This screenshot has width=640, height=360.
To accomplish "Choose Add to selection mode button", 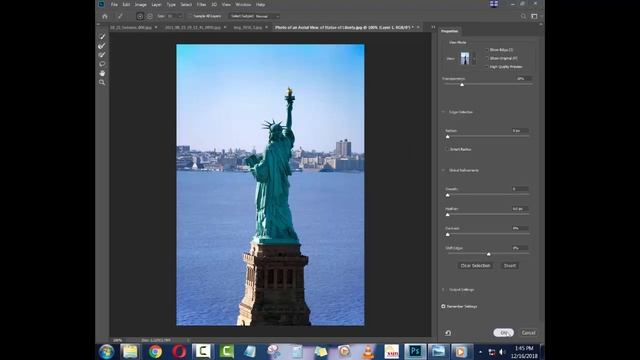I will [140, 16].
